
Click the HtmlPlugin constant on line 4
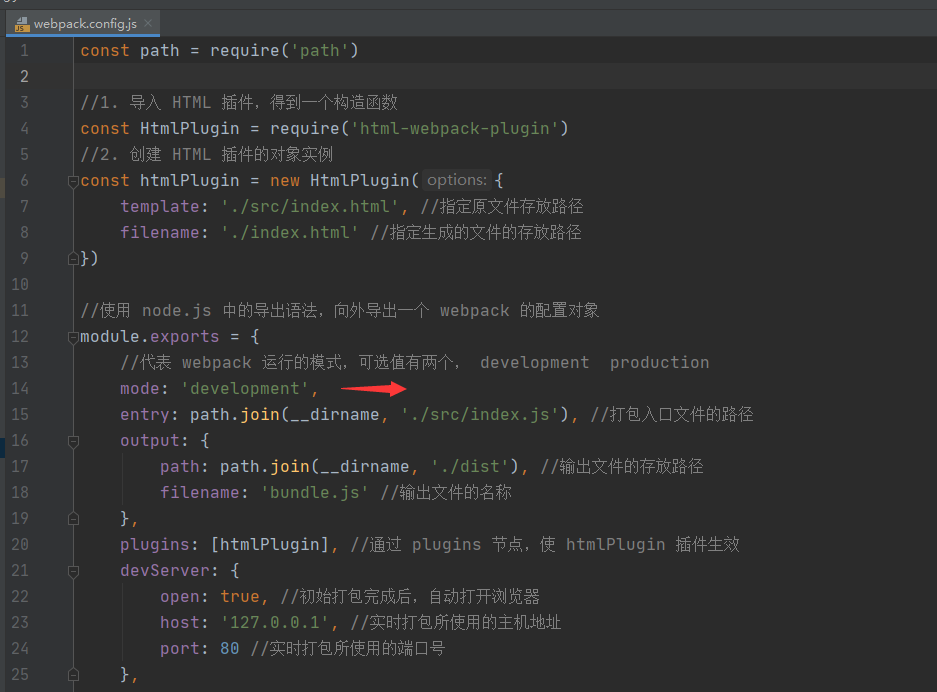[189, 128]
